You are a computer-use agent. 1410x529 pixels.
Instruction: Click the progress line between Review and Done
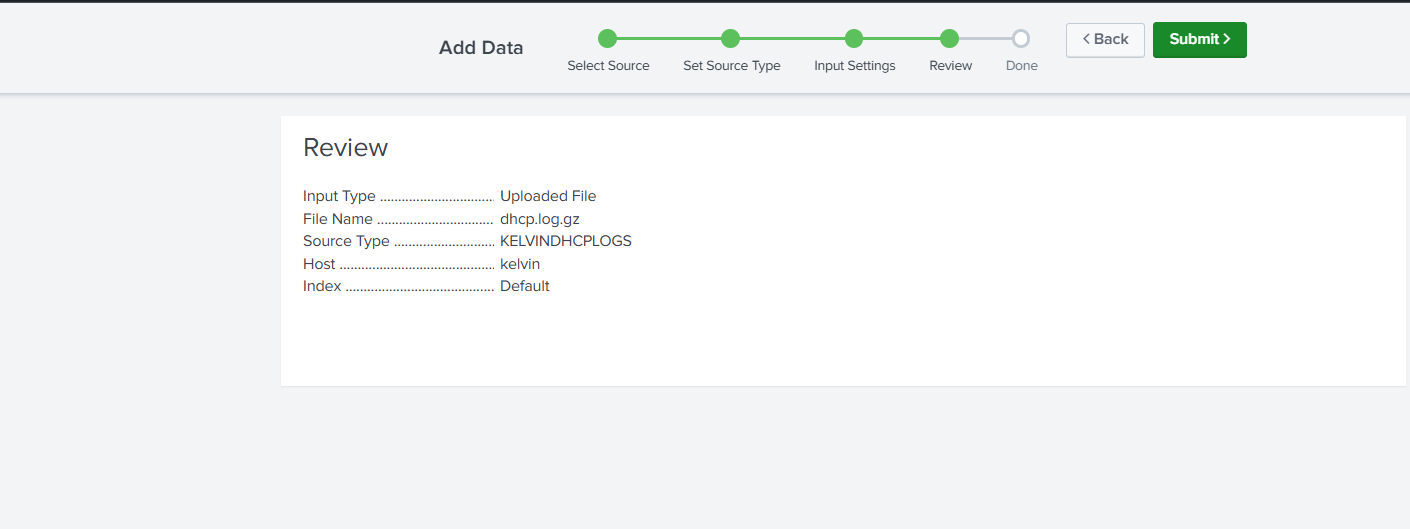click(985, 39)
